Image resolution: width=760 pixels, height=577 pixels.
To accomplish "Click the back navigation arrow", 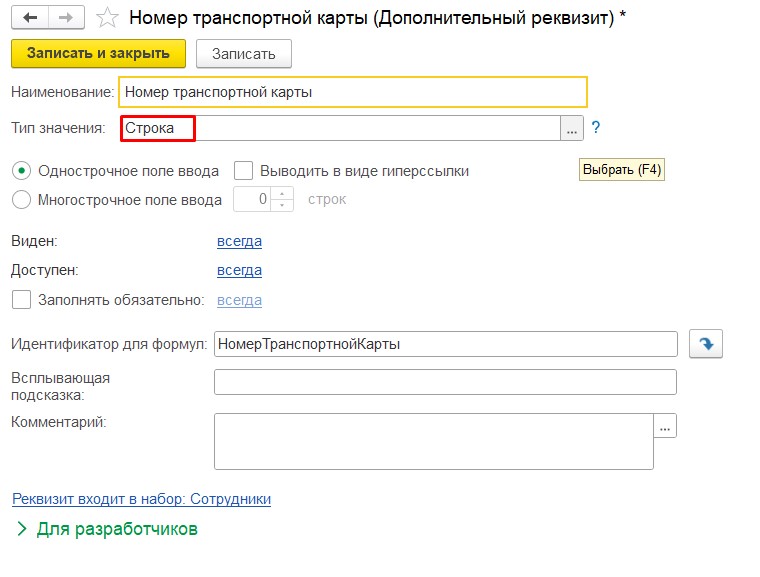I will 31,18.
